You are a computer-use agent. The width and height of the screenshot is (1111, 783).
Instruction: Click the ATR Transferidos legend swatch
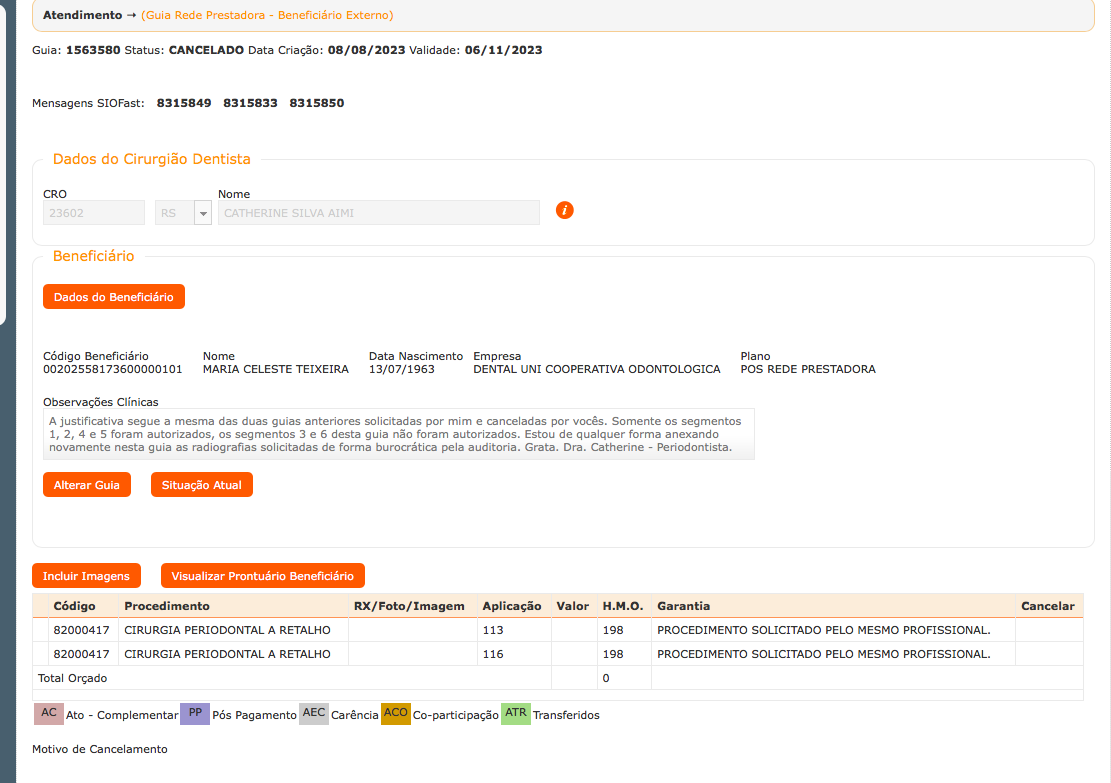click(x=516, y=713)
